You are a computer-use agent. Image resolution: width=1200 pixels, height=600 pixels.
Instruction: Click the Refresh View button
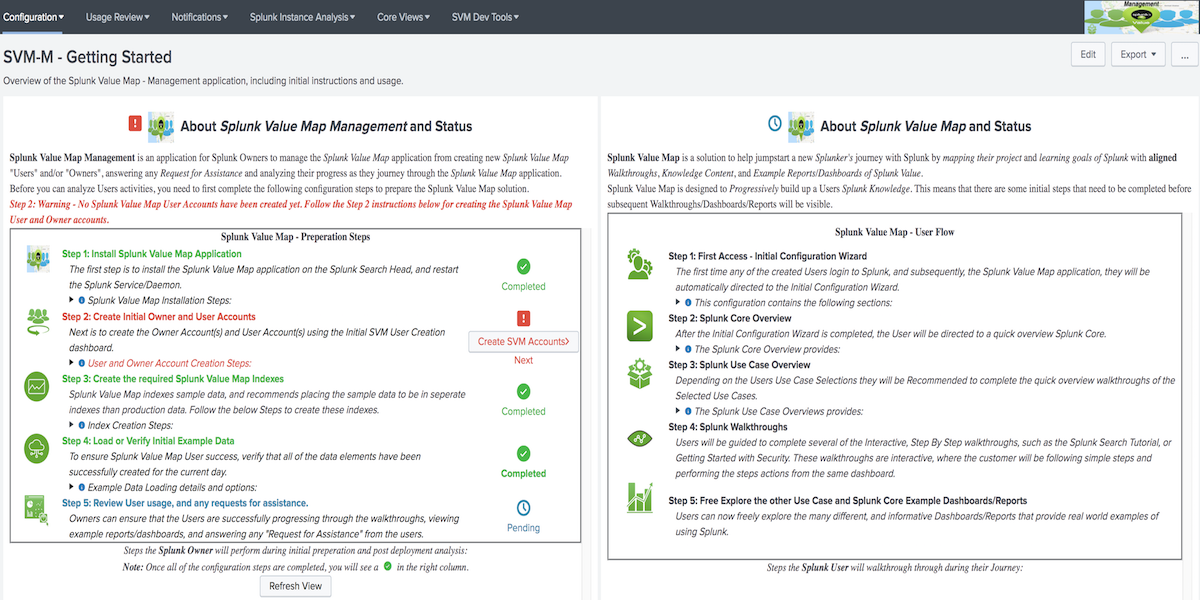click(x=295, y=585)
